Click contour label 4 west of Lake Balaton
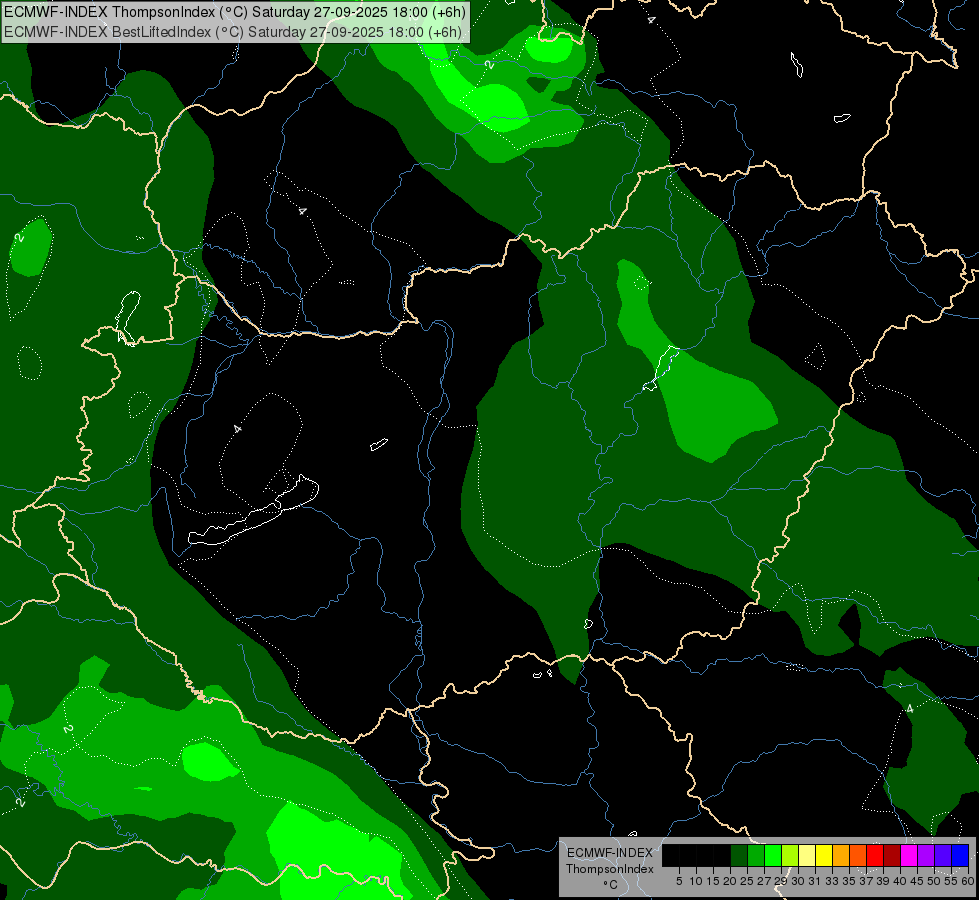979x900 pixels. pyautogui.click(x=238, y=429)
